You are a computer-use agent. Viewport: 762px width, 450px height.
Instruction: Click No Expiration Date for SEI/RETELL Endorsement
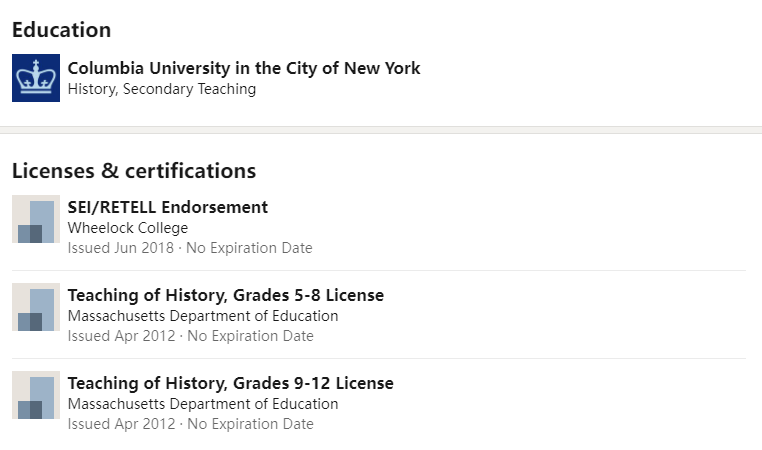click(249, 248)
